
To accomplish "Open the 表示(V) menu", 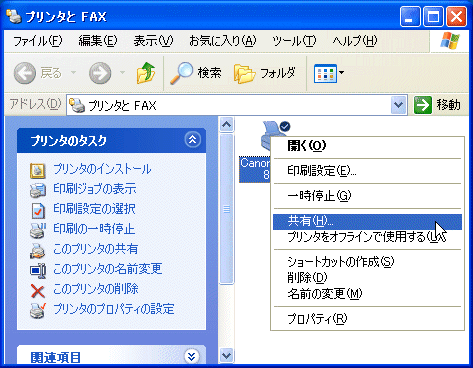I will pos(153,41).
